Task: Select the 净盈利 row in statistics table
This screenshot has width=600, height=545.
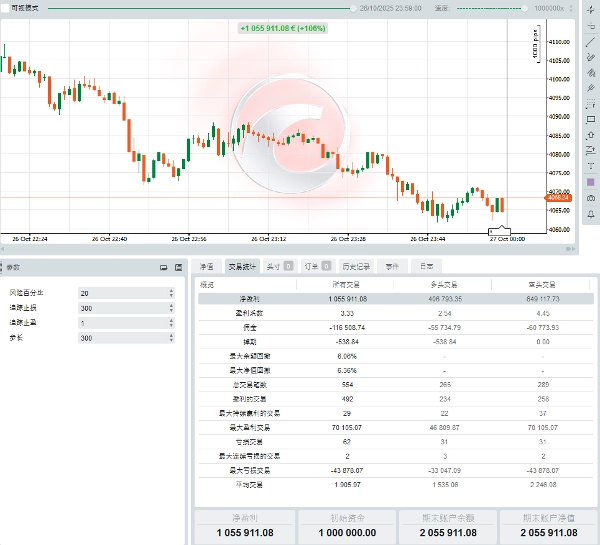Action: pyautogui.click(x=396, y=299)
